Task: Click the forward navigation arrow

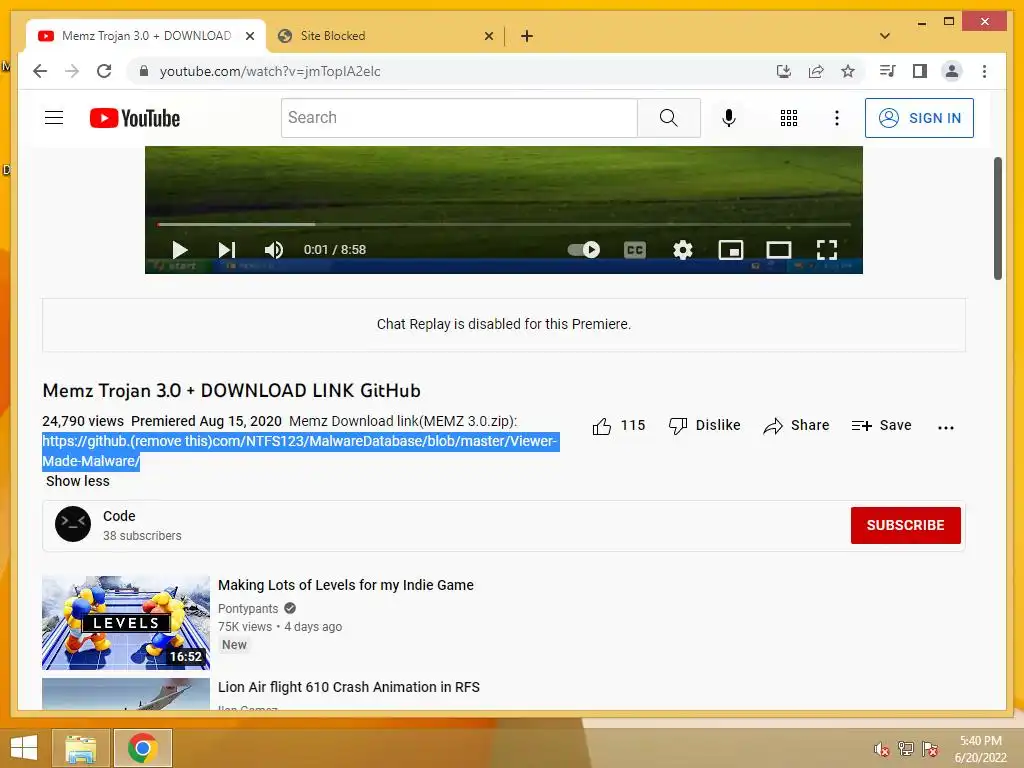Action: click(x=72, y=71)
